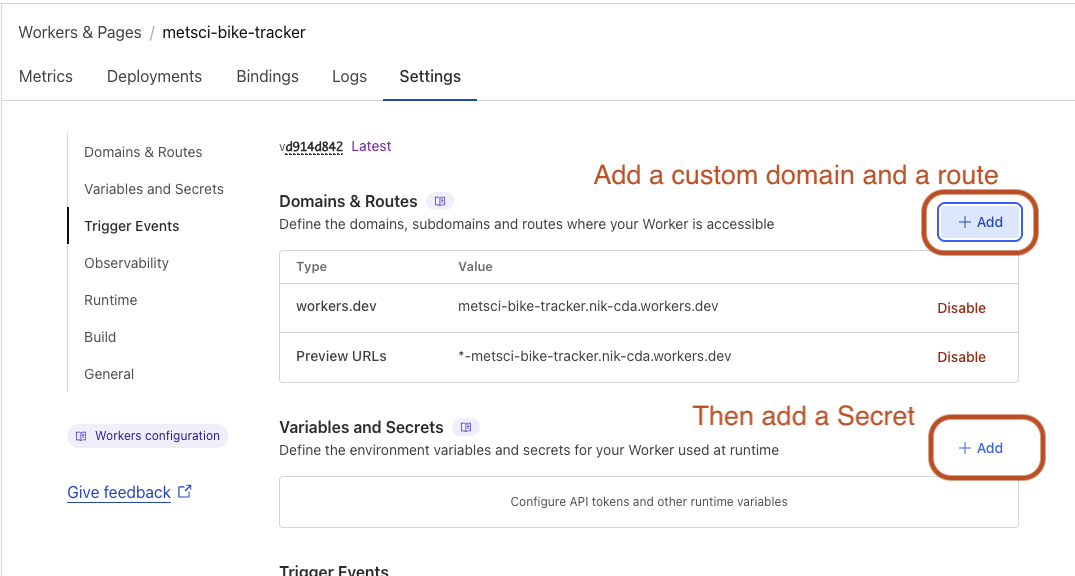Image resolution: width=1075 pixels, height=576 pixels.
Task: Click the Workers configuration badge icon
Action: [83, 435]
